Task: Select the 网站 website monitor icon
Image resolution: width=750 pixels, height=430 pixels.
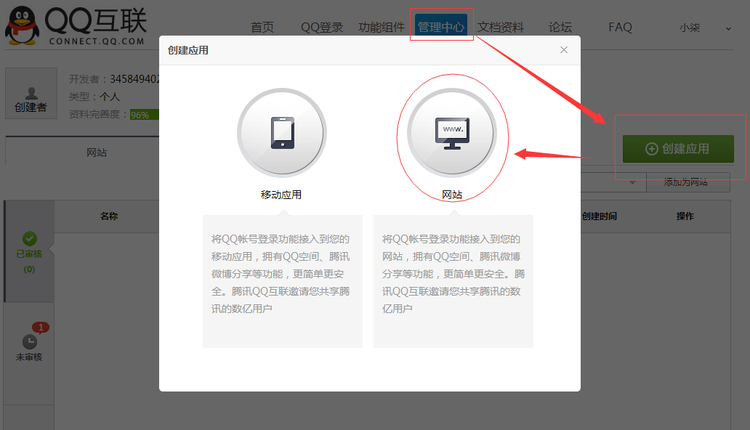Action: [452, 133]
